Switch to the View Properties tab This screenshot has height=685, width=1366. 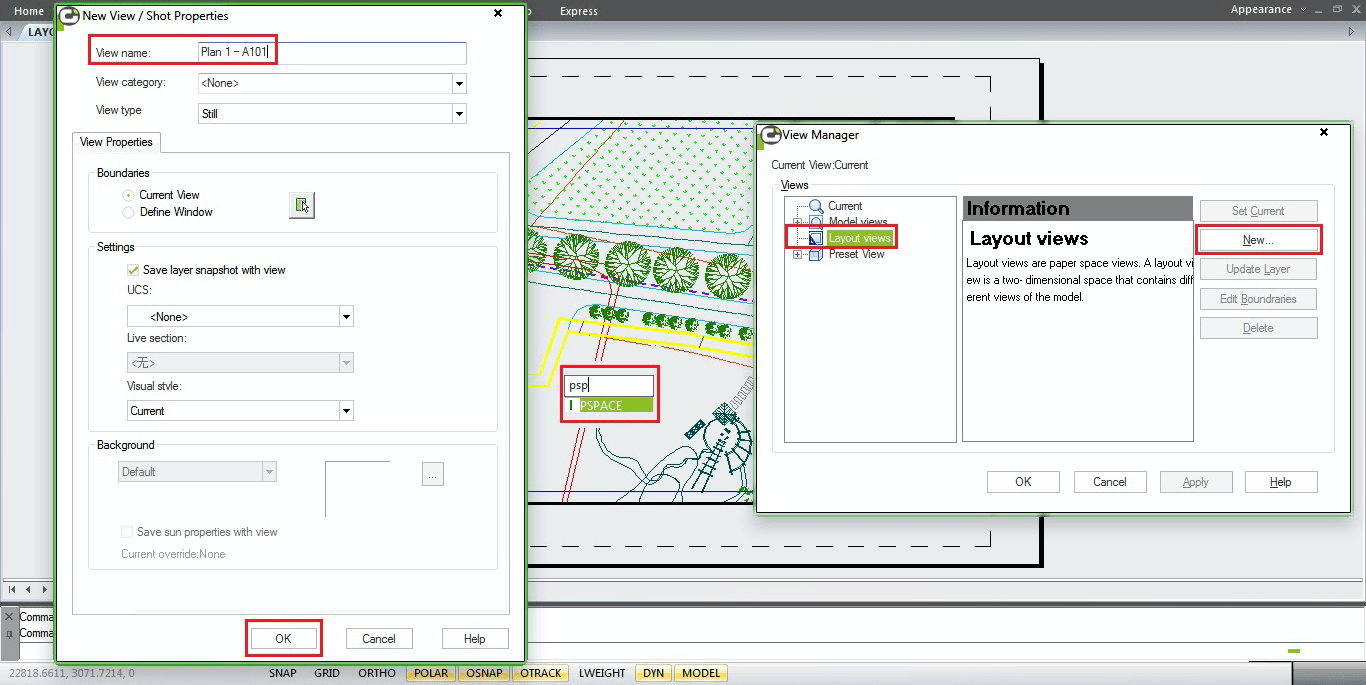pos(116,142)
